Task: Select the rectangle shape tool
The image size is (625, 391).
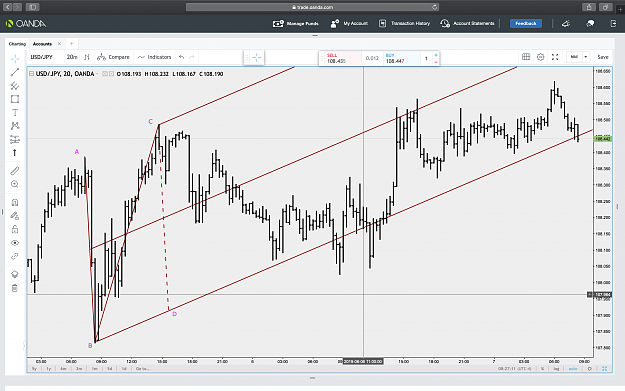Action: tap(15, 99)
